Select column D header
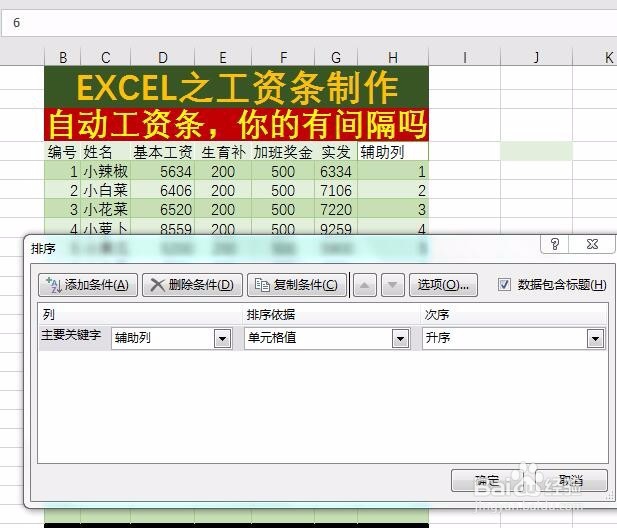 (x=163, y=57)
